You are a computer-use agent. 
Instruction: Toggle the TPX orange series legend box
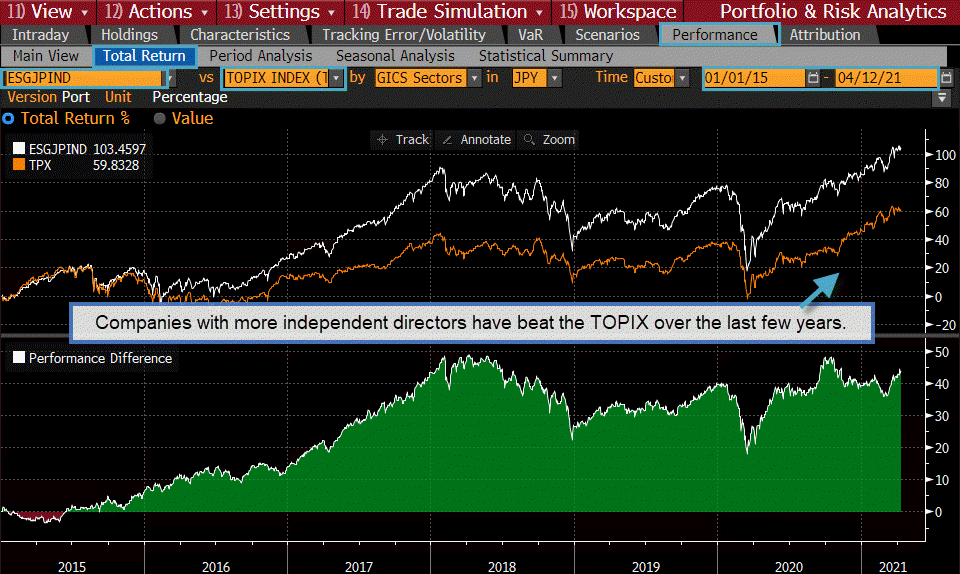[x=19, y=165]
